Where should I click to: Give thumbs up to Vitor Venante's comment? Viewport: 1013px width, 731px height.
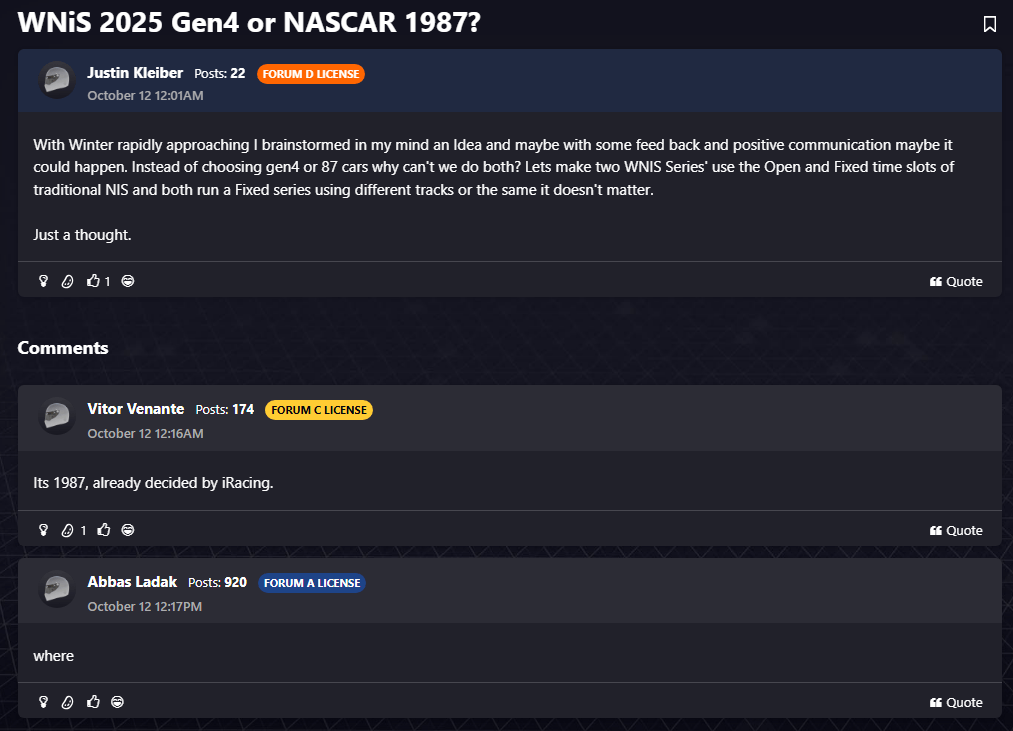coord(104,530)
